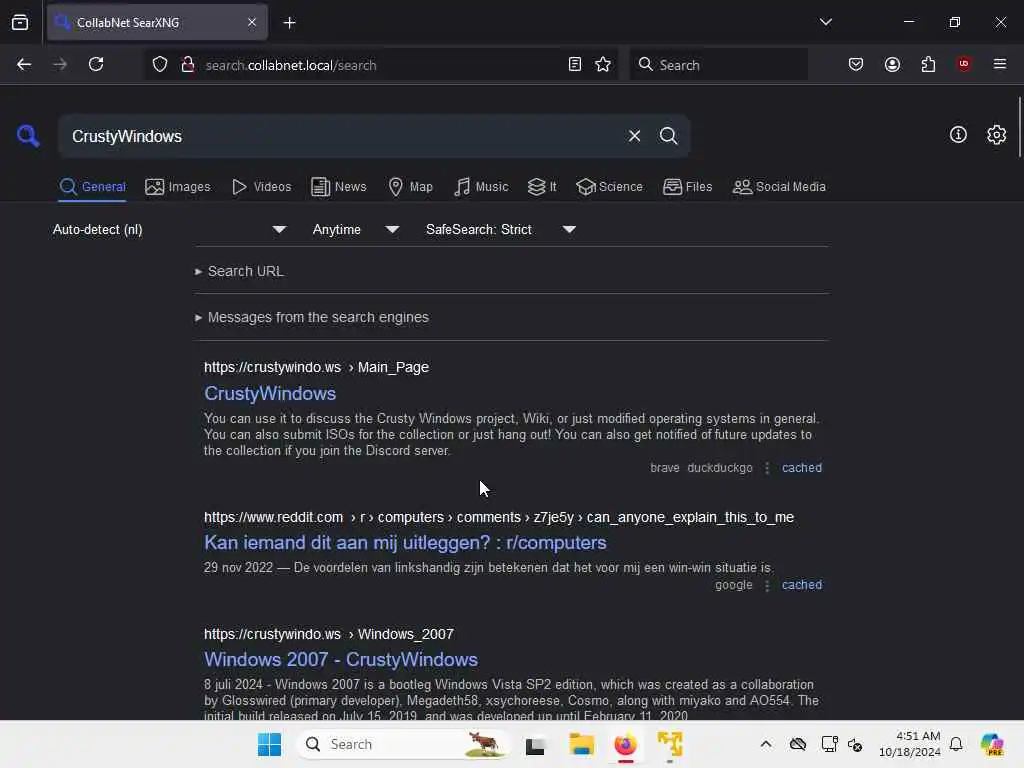Submit search with magnifier button
Image resolution: width=1024 pixels, height=768 pixels.
(x=668, y=136)
